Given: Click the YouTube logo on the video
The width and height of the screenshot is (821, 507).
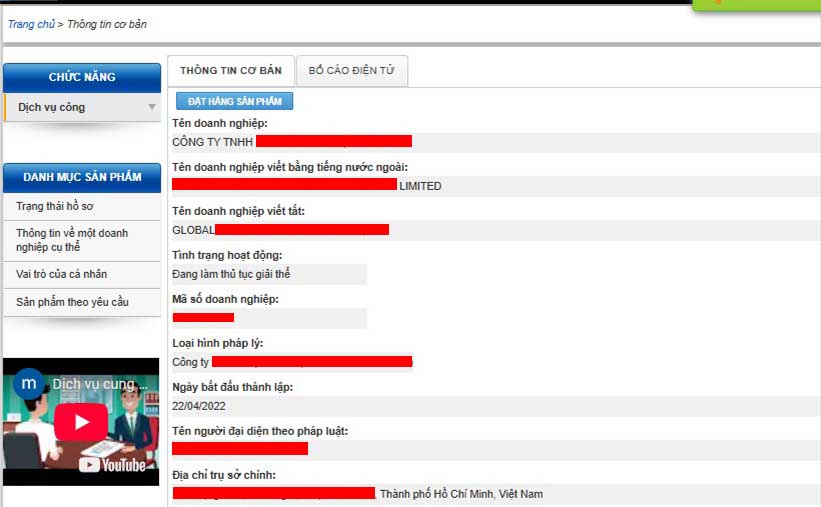Looking at the screenshot, I should coord(112,464).
